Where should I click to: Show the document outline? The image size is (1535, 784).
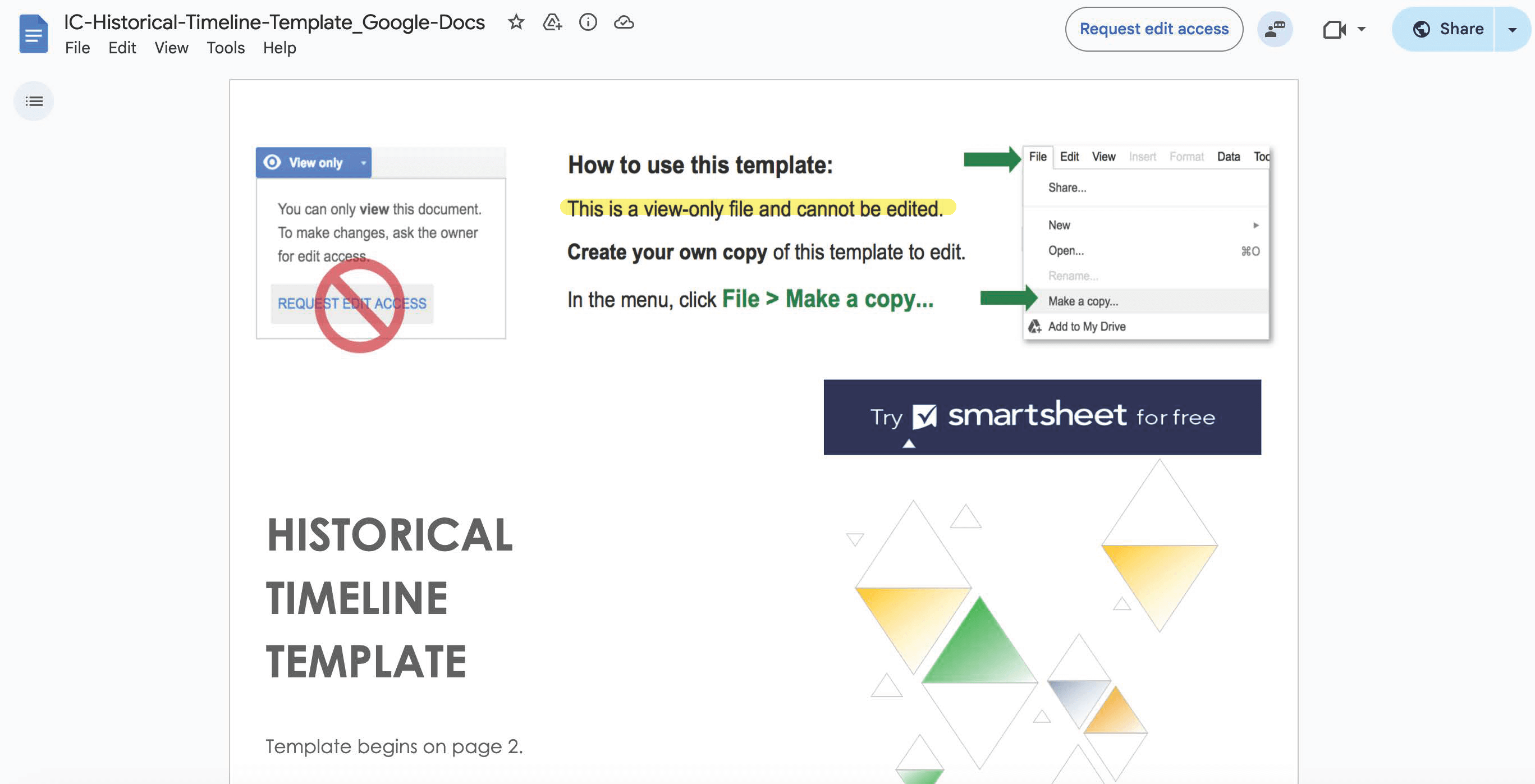click(33, 100)
